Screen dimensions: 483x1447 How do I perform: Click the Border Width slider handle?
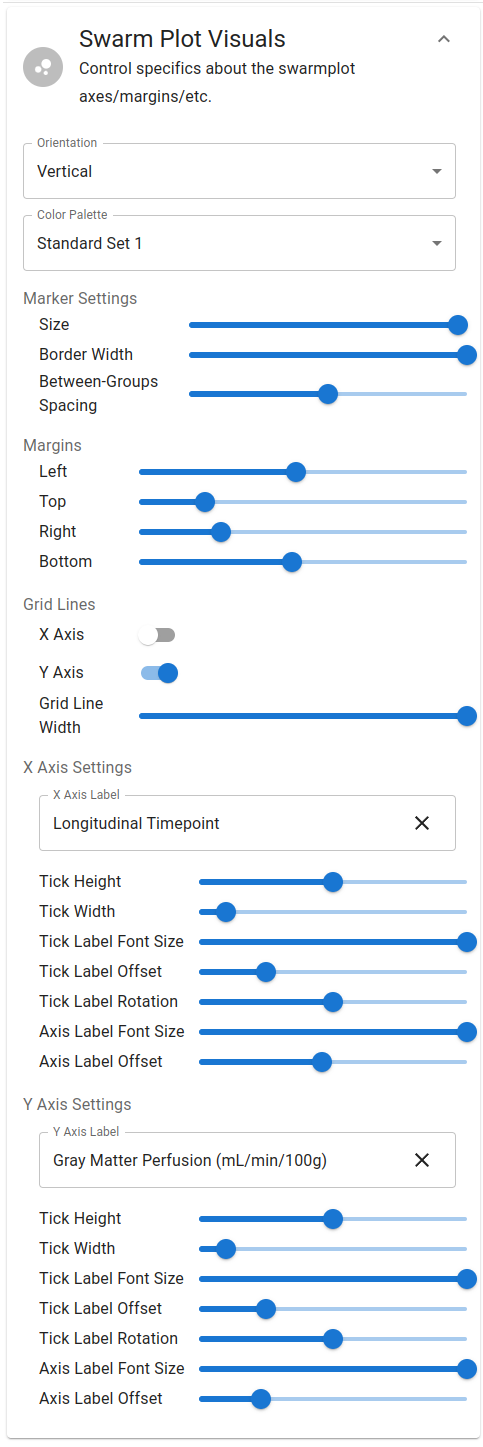(466, 354)
